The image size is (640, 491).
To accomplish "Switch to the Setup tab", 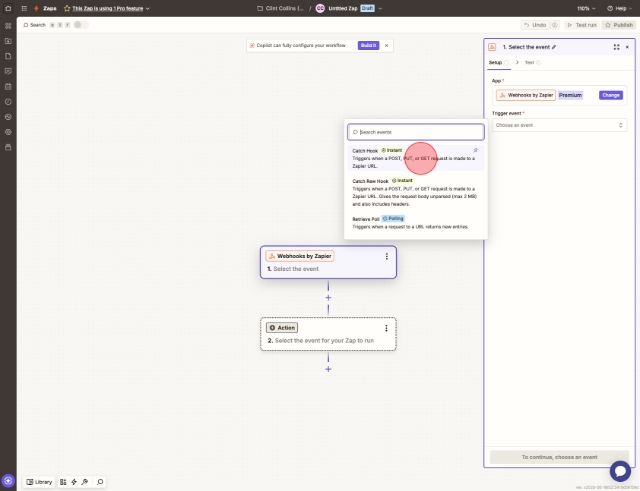I will (x=499, y=62).
